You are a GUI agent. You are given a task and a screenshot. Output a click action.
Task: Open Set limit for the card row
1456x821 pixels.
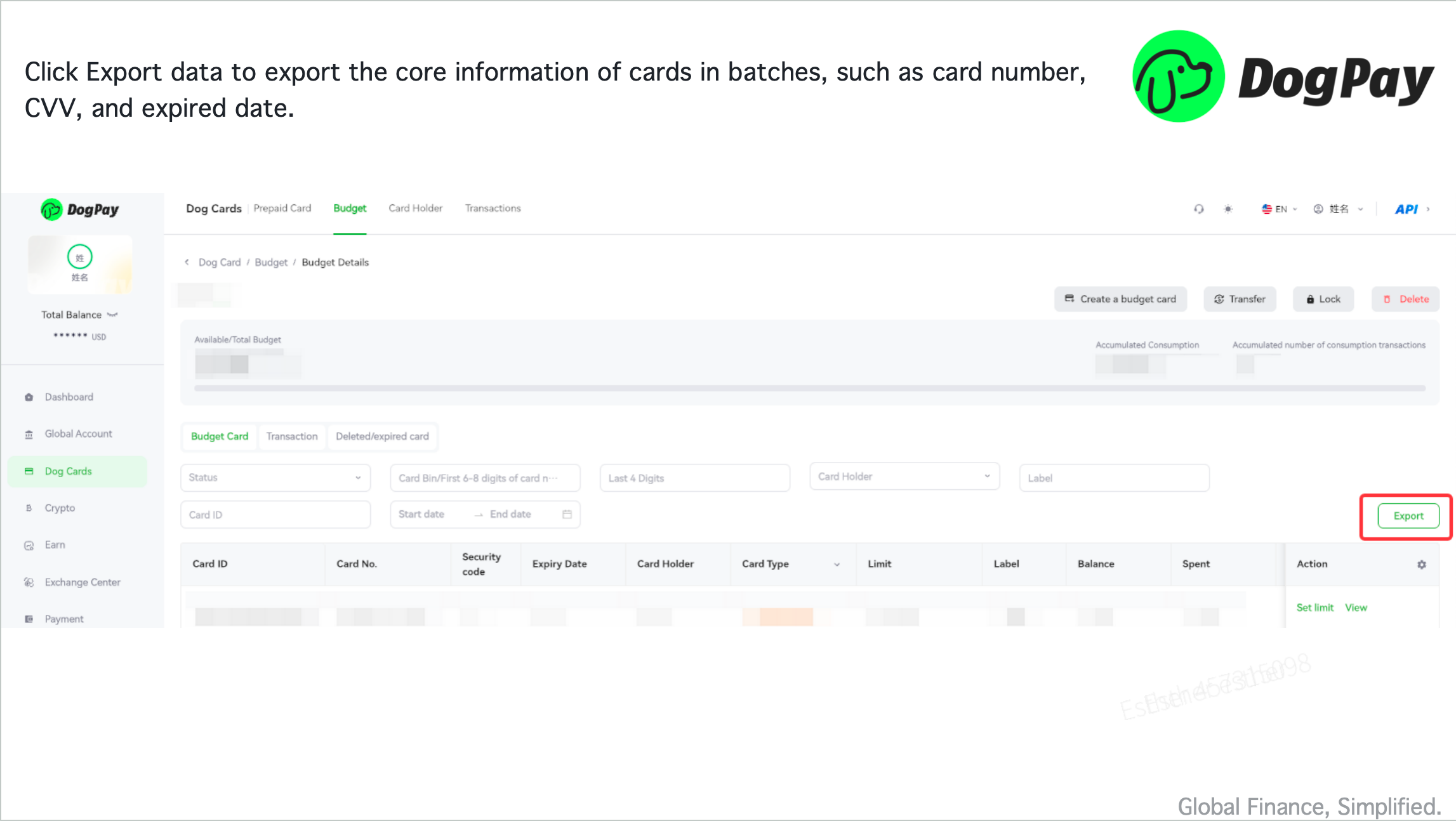tap(1314, 607)
